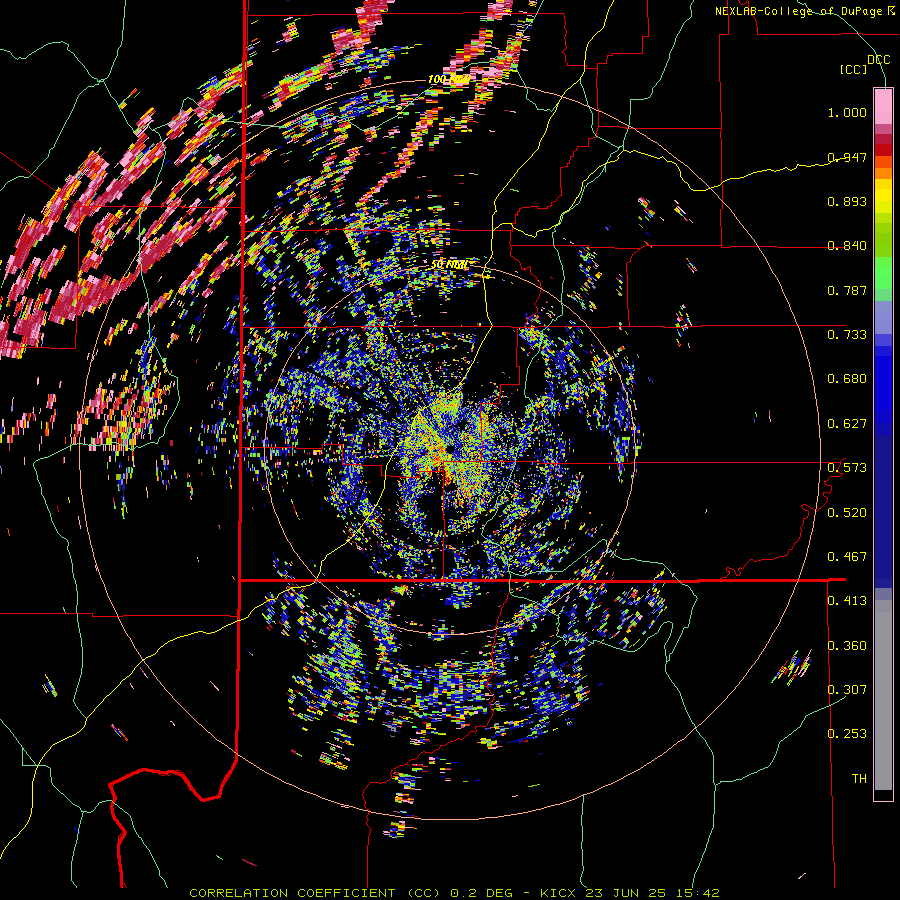
Task: Click the 100 NM range ring label
Action: (449, 79)
